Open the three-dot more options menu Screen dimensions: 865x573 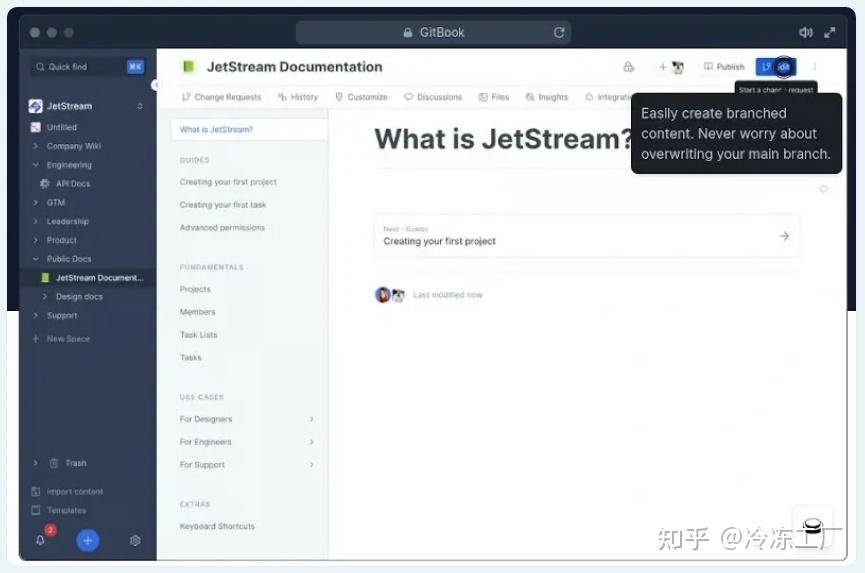pos(815,67)
